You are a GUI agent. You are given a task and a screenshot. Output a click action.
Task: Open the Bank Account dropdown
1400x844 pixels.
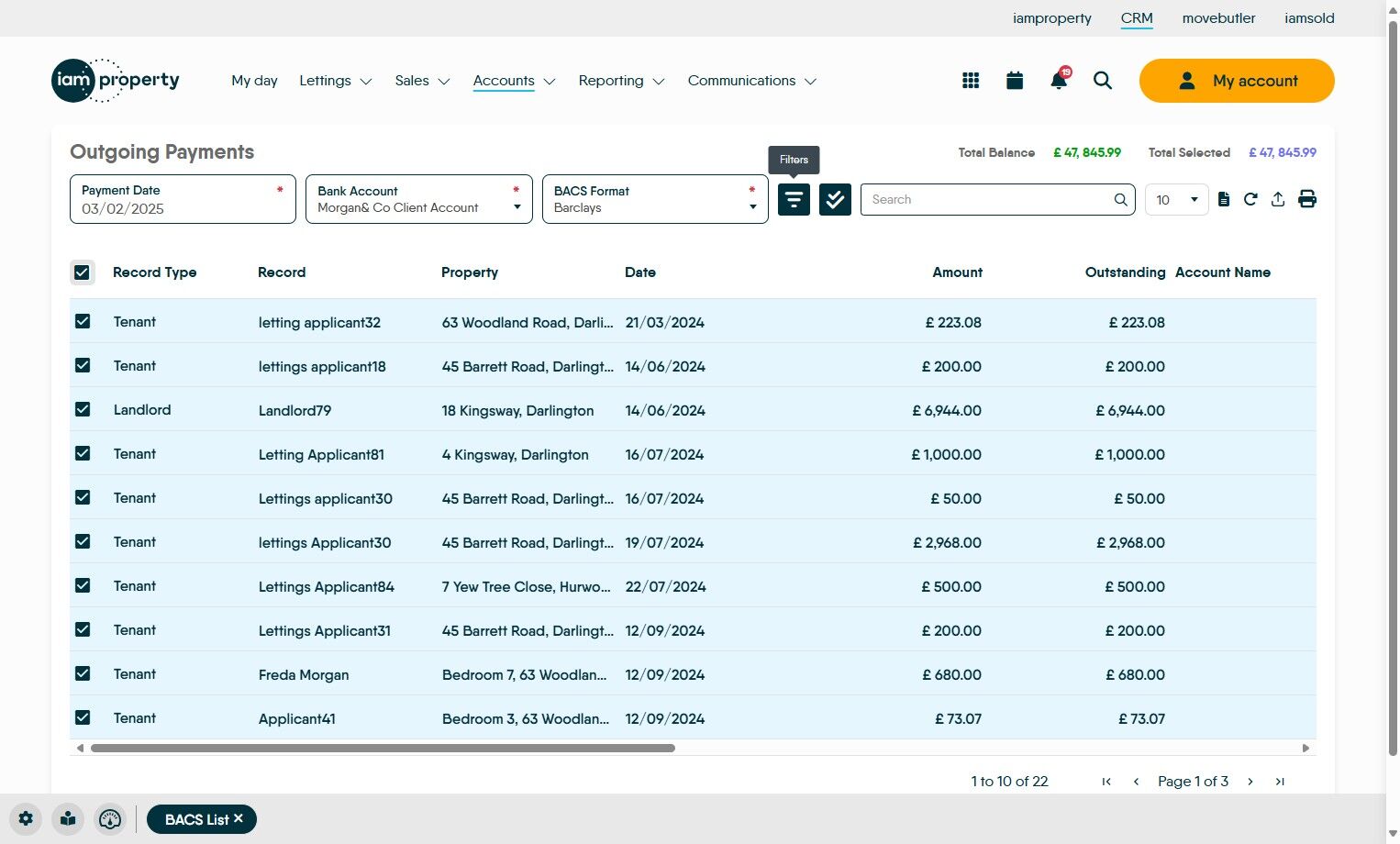tap(418, 199)
